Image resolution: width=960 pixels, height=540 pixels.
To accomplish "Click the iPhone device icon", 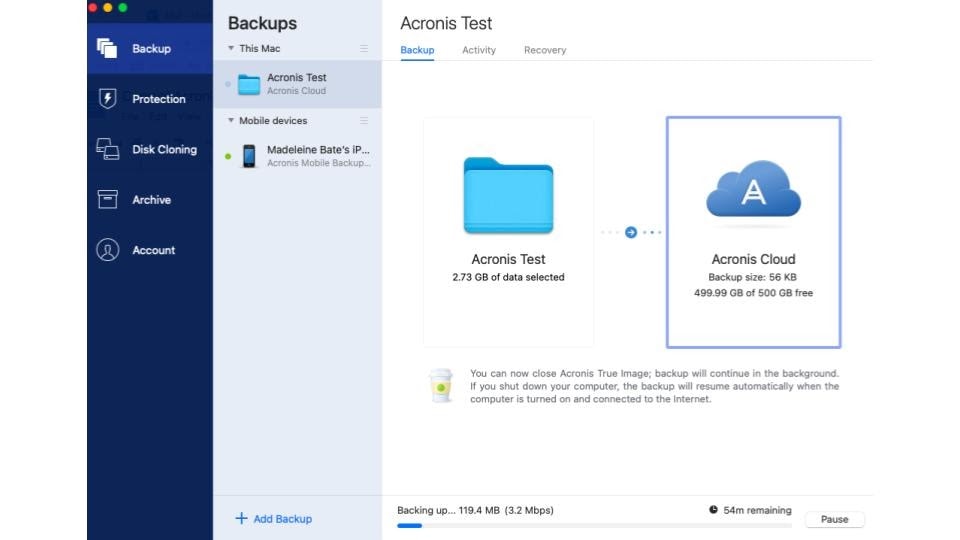I will 249,156.
